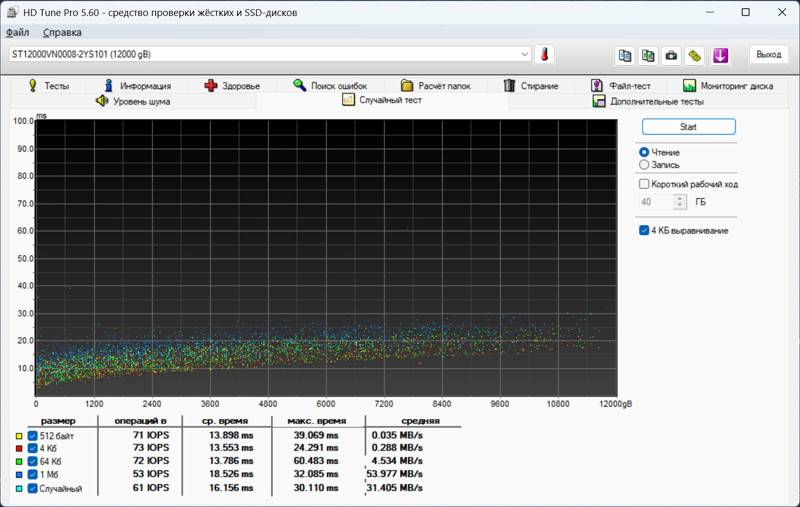
Task: Open Поиск ошибок magnifier tab
Action: click(330, 86)
